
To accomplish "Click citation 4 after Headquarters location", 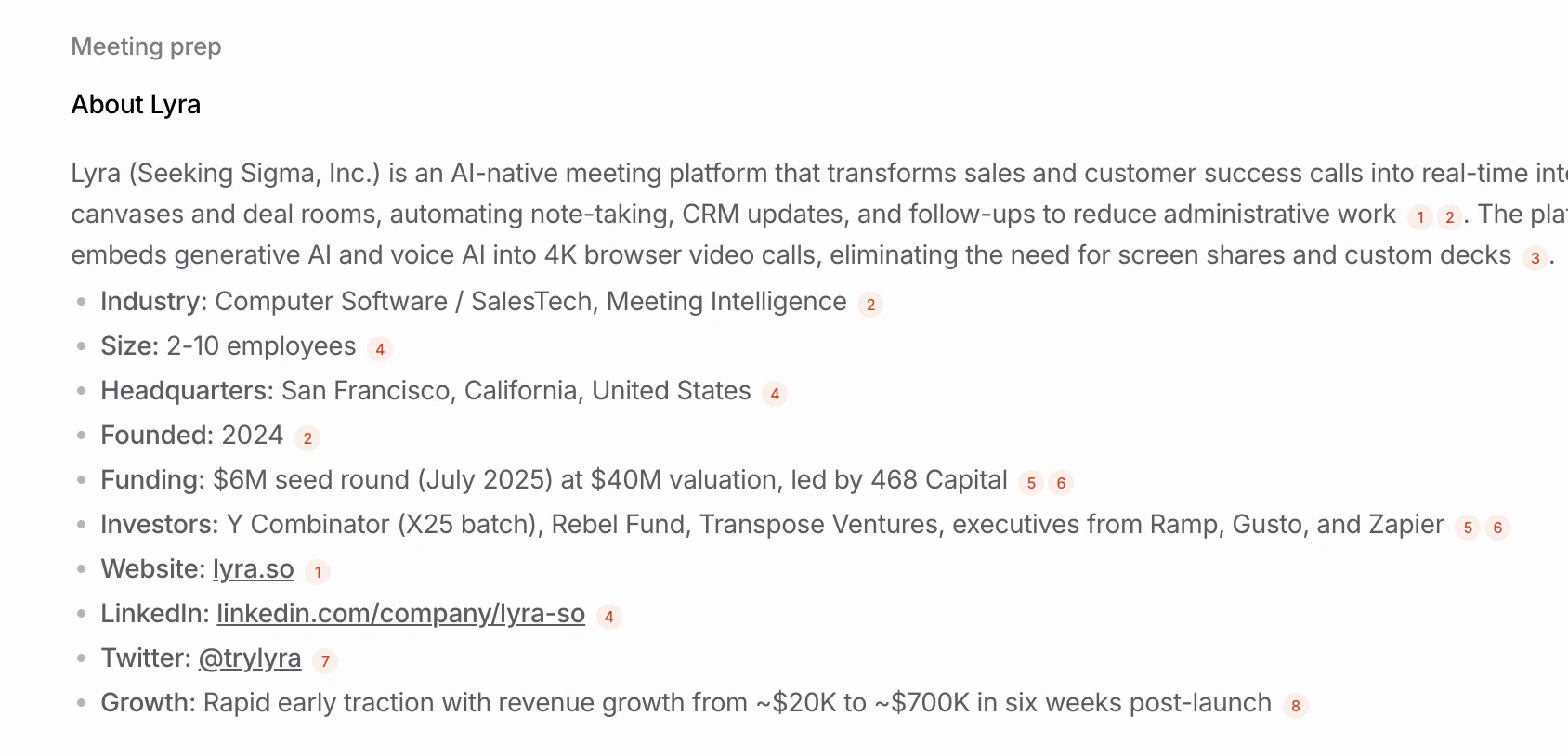I will pos(775,394).
